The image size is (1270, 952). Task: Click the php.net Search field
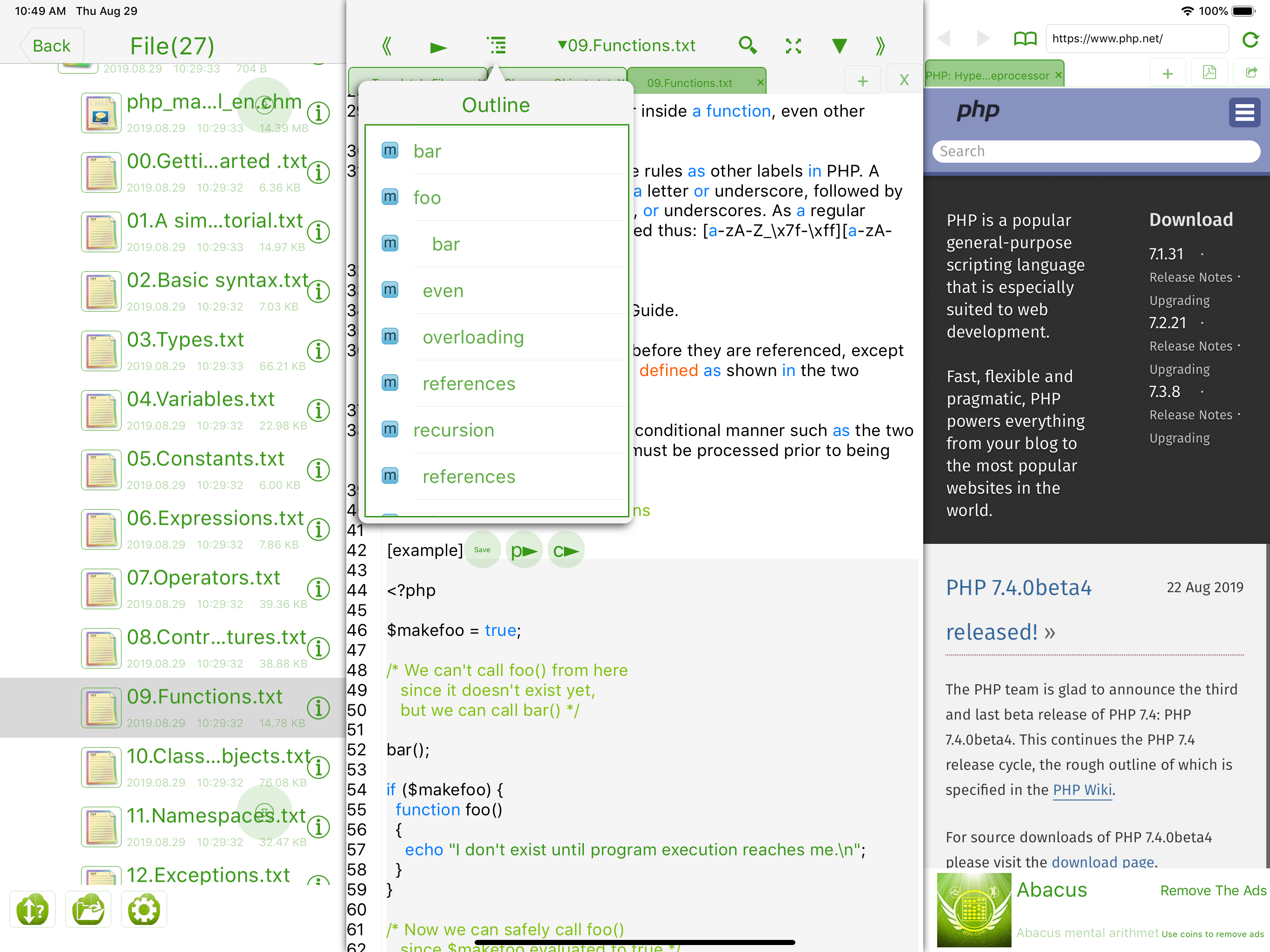click(1096, 152)
